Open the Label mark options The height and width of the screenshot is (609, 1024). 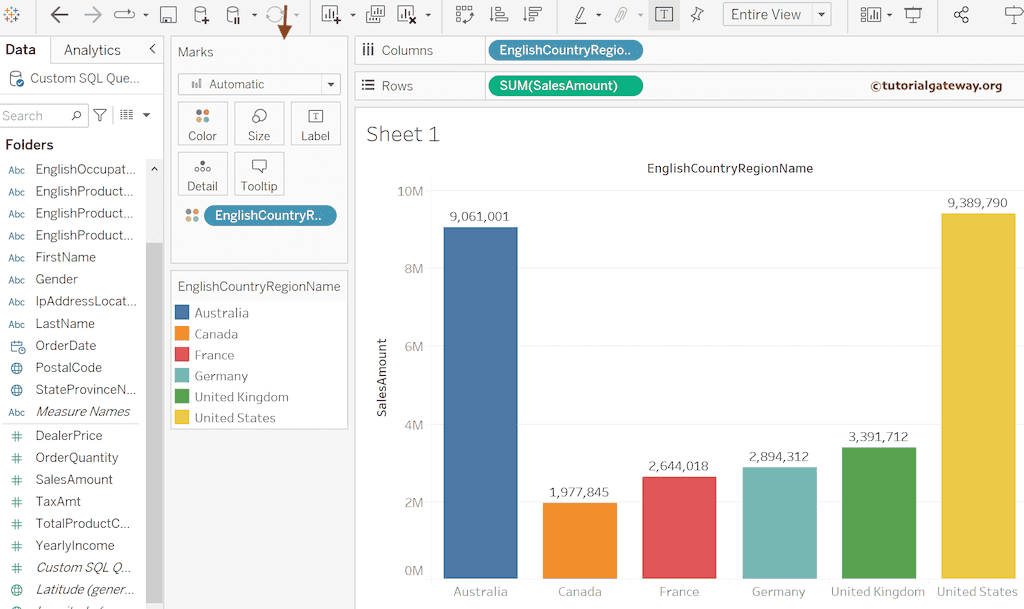tap(315, 123)
